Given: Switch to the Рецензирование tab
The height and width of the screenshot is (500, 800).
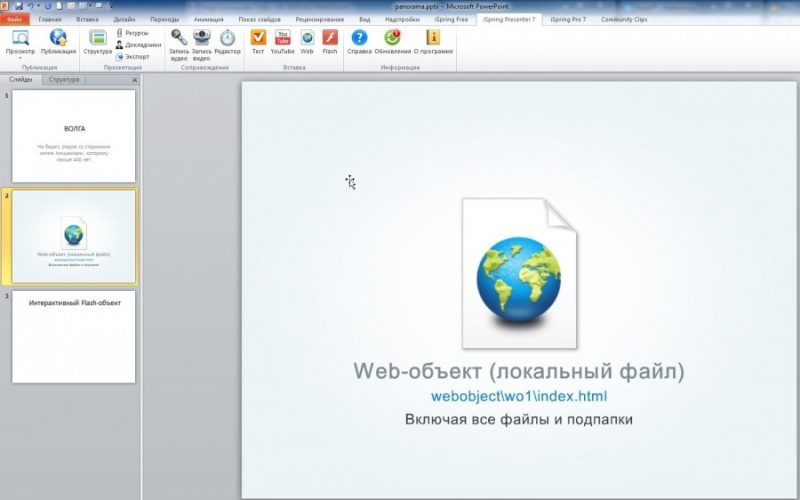Looking at the screenshot, I should point(320,19).
